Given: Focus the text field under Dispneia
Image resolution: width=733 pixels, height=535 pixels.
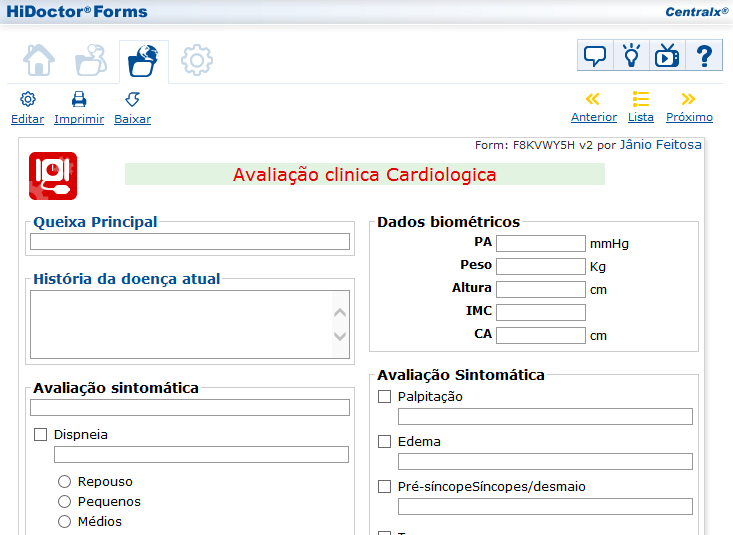Looking at the screenshot, I should pos(201,455).
